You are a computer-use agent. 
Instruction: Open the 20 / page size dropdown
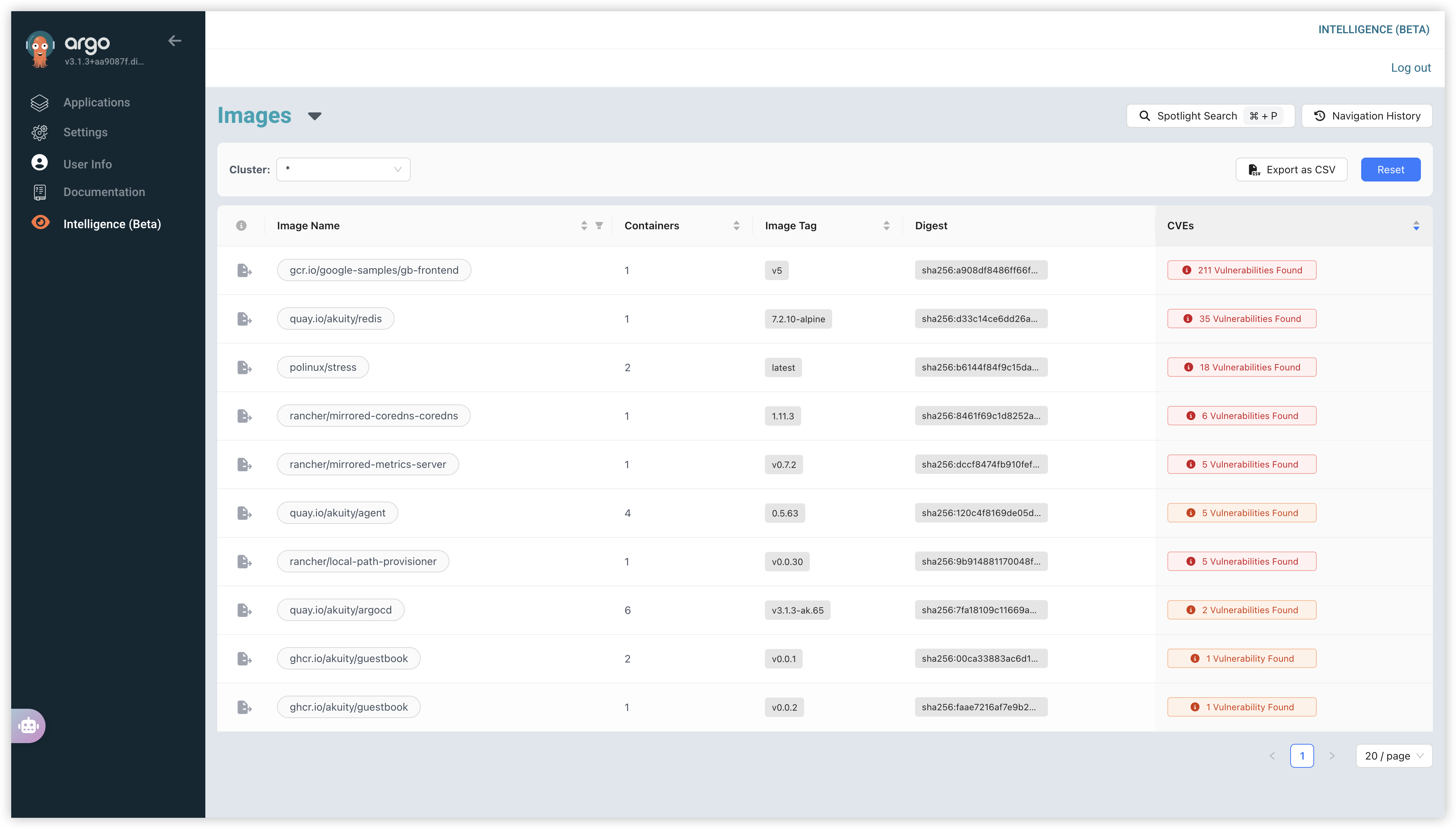(x=1393, y=755)
